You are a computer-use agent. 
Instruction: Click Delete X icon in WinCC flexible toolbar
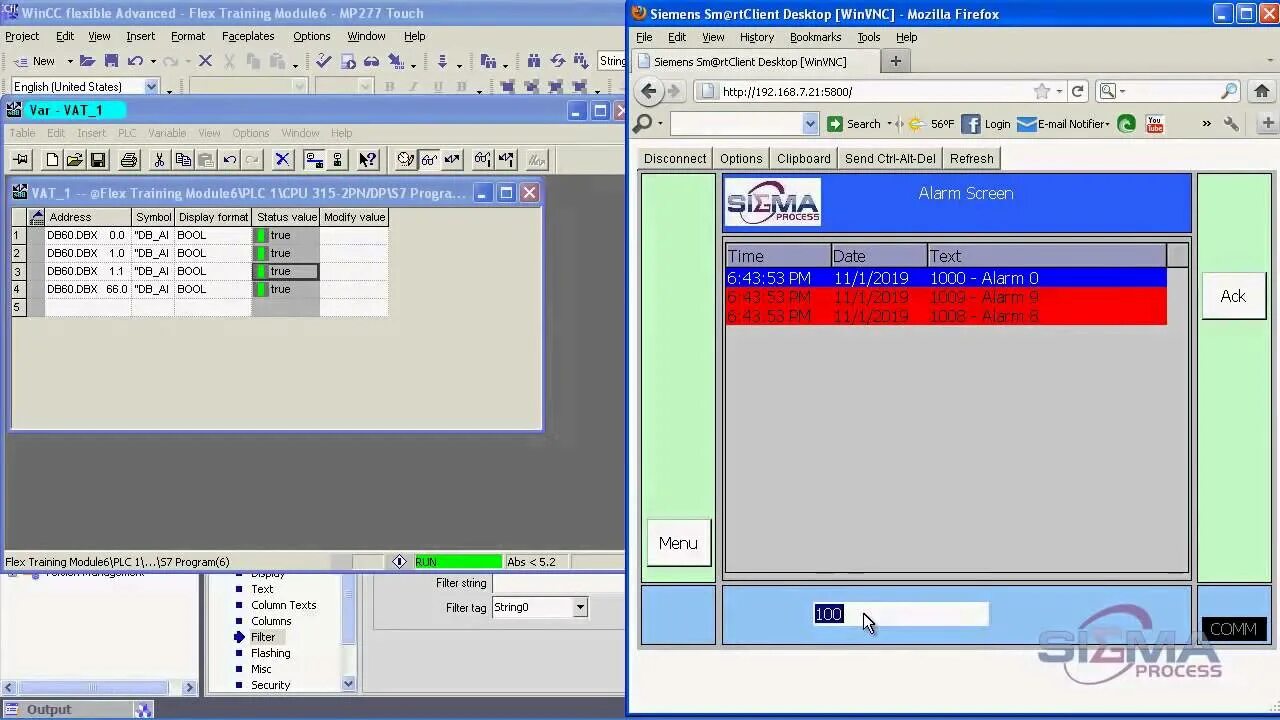(205, 61)
